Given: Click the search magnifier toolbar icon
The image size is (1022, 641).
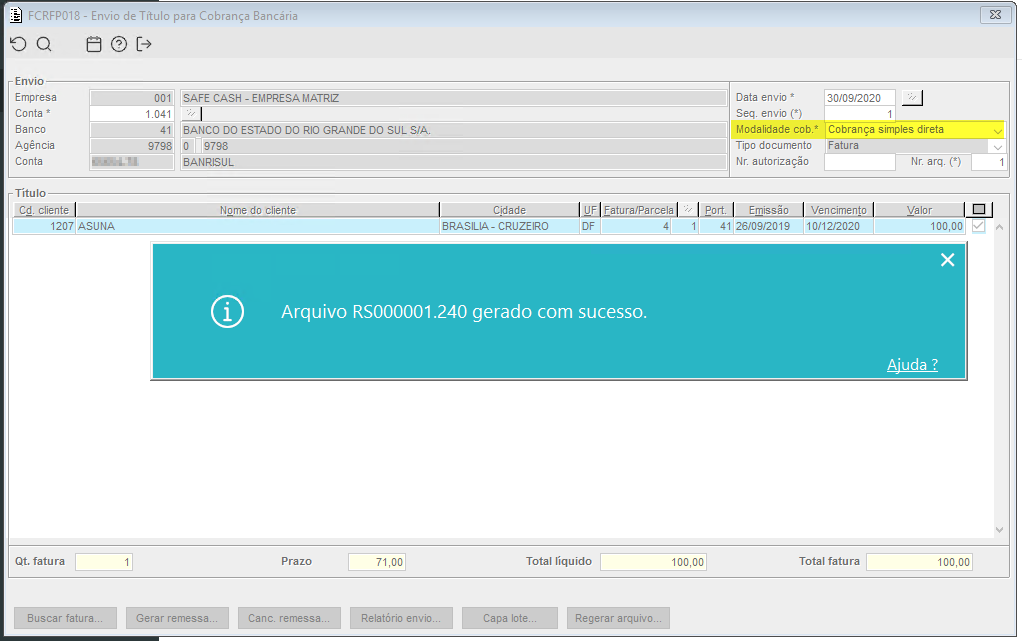Looking at the screenshot, I should click(x=44, y=44).
